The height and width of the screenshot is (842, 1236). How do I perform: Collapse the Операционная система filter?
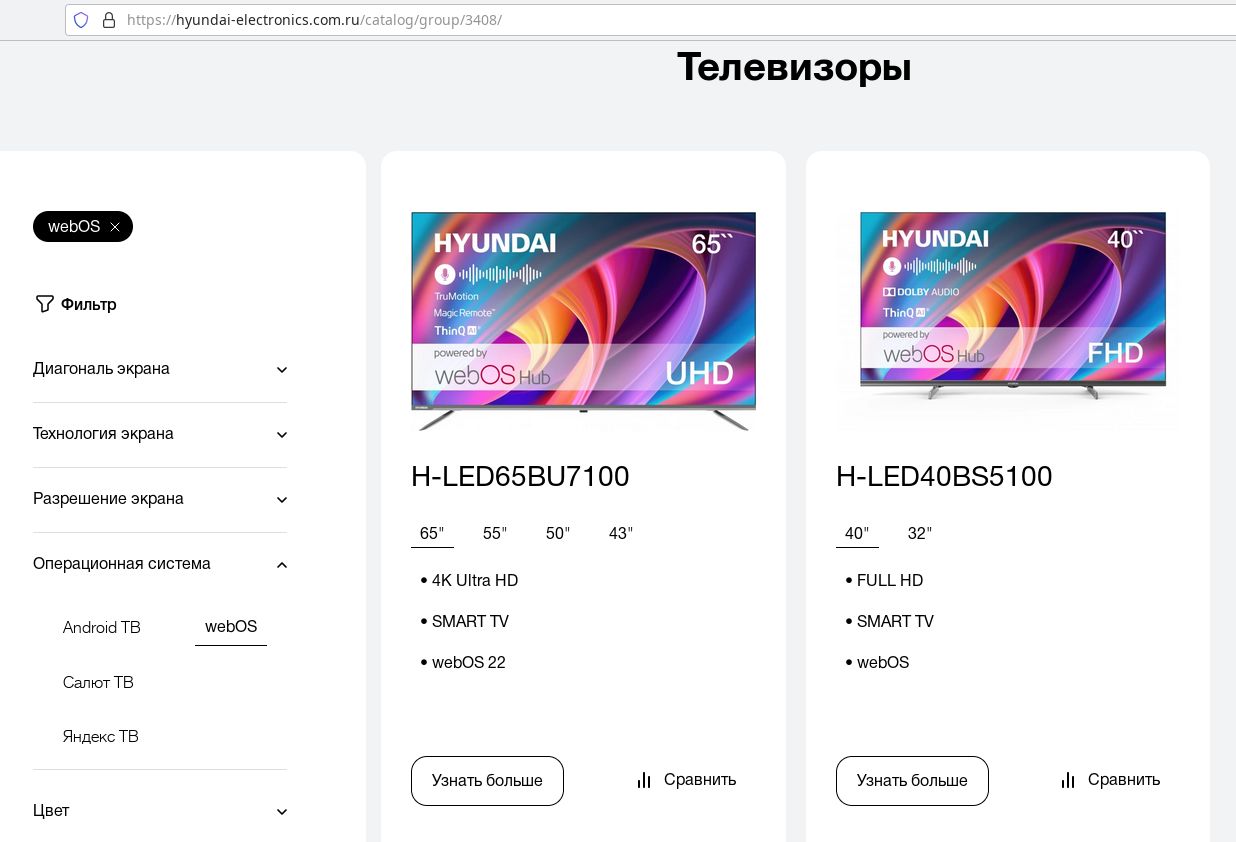(282, 565)
